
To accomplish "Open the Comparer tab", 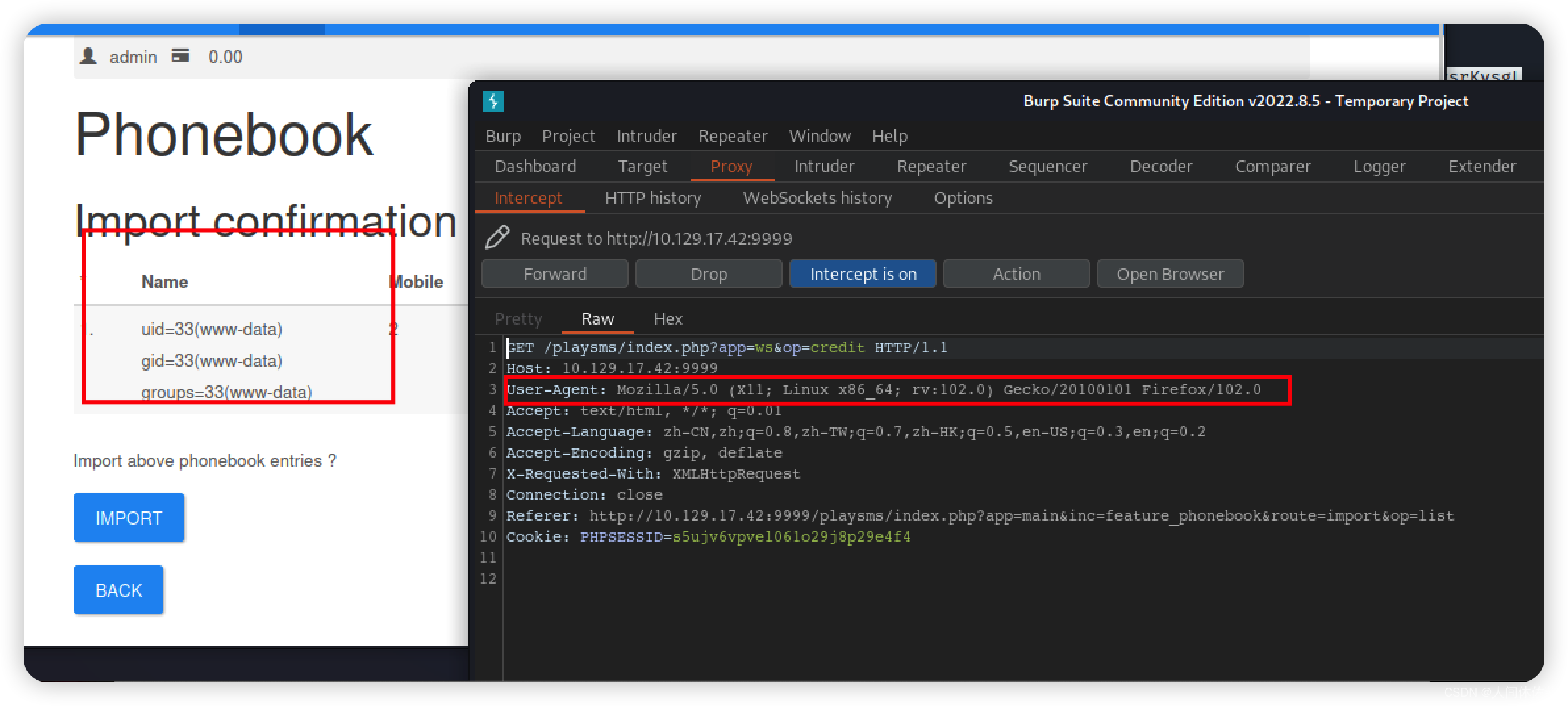I will click(1273, 166).
